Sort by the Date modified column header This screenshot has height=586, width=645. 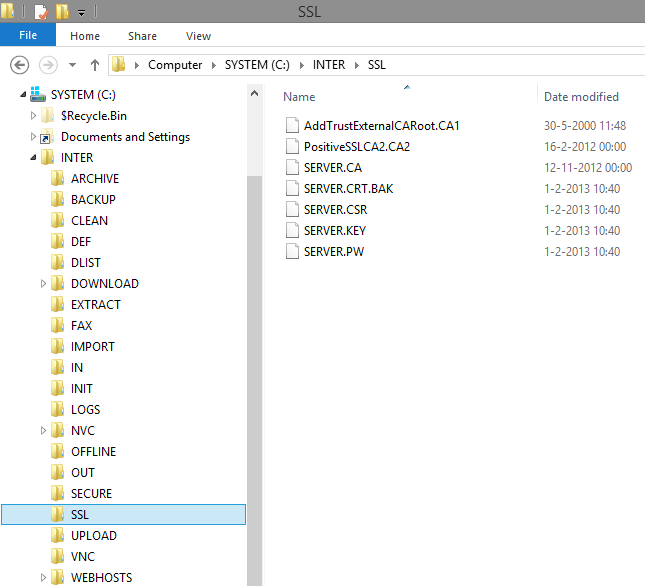pos(581,97)
